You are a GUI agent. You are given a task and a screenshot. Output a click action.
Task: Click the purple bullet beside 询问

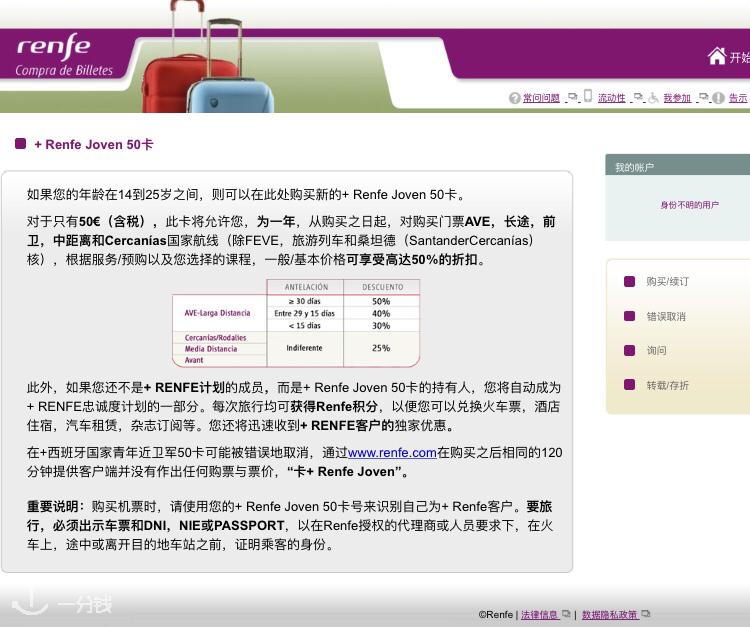pyautogui.click(x=629, y=351)
